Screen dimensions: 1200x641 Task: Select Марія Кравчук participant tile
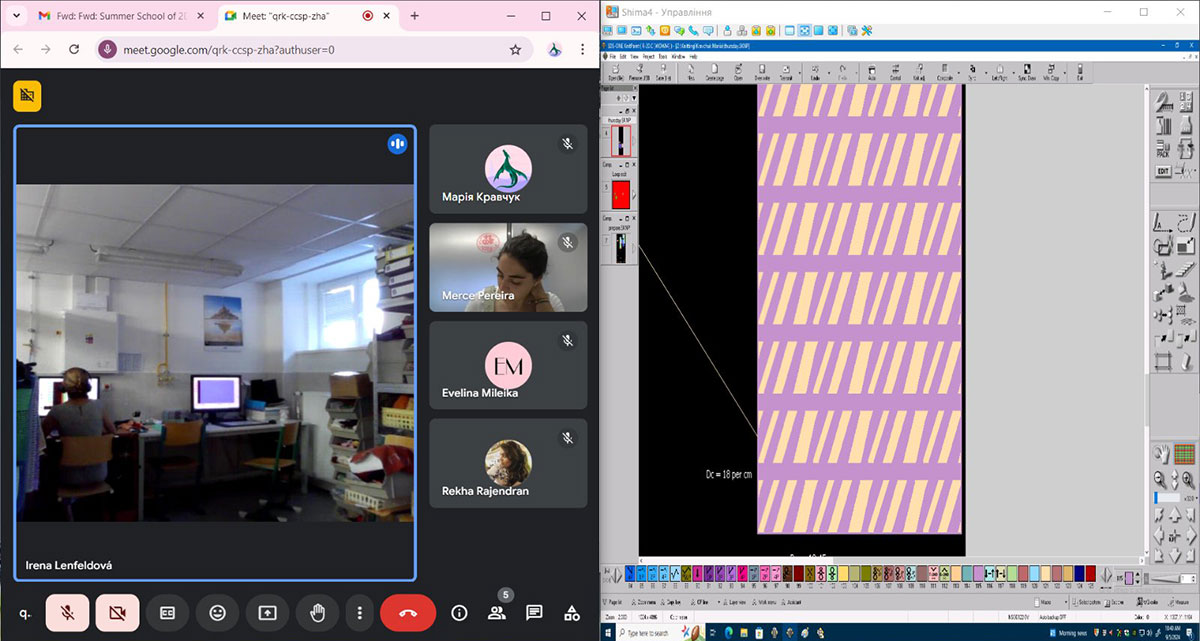tap(508, 168)
